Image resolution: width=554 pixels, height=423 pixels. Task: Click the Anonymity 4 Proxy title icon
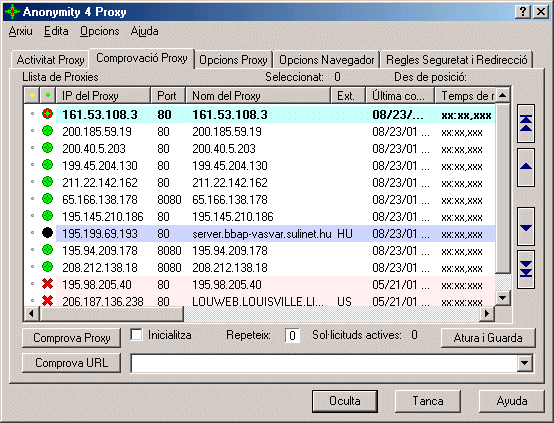[12, 12]
